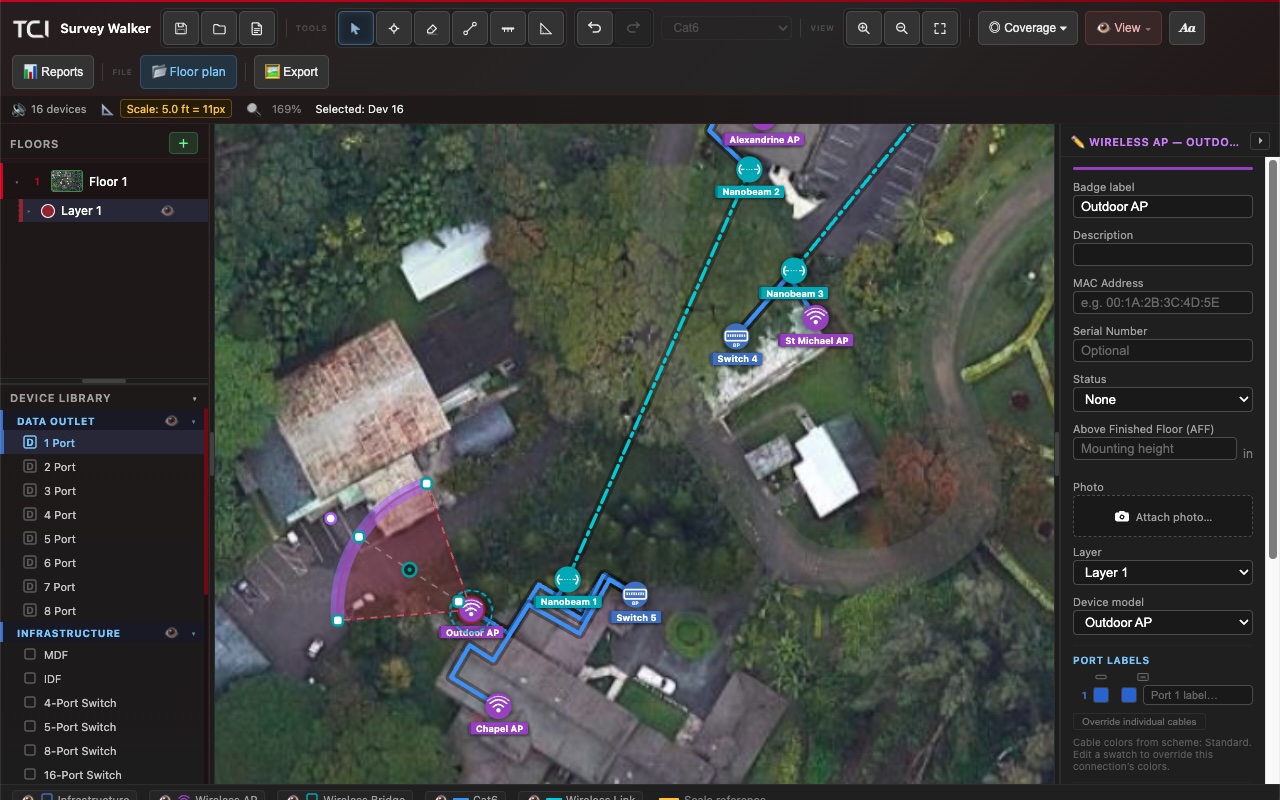This screenshot has height=800, width=1280.
Task: Open the Aa font settings
Action: (x=1187, y=28)
